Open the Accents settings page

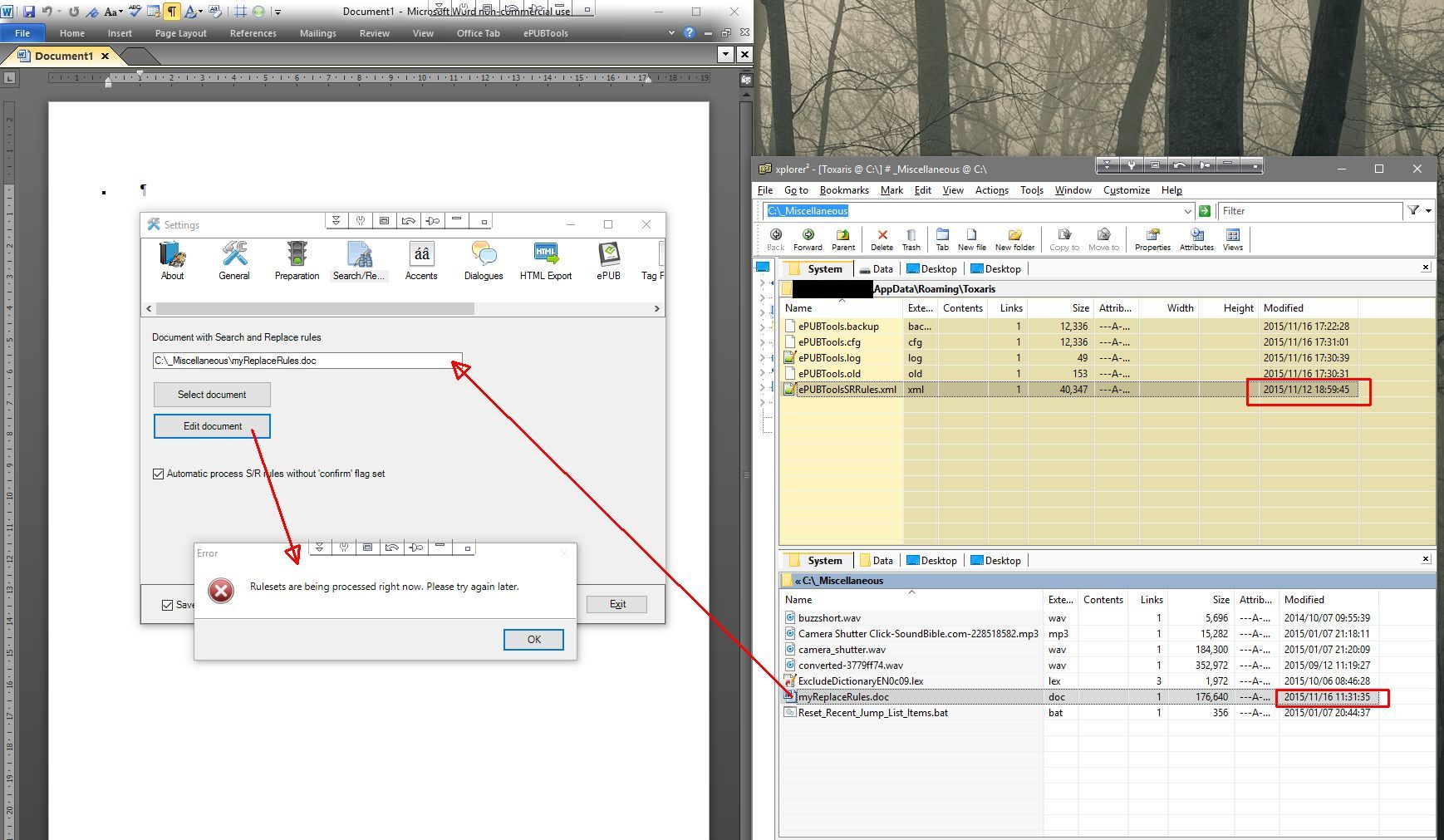click(x=421, y=261)
